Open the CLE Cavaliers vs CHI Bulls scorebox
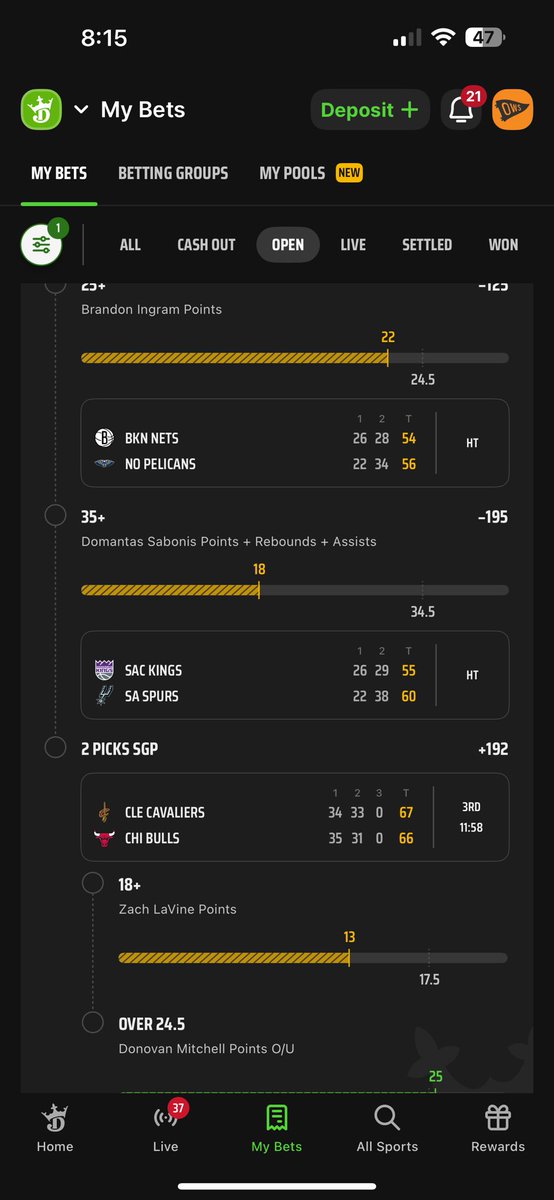 (295, 817)
